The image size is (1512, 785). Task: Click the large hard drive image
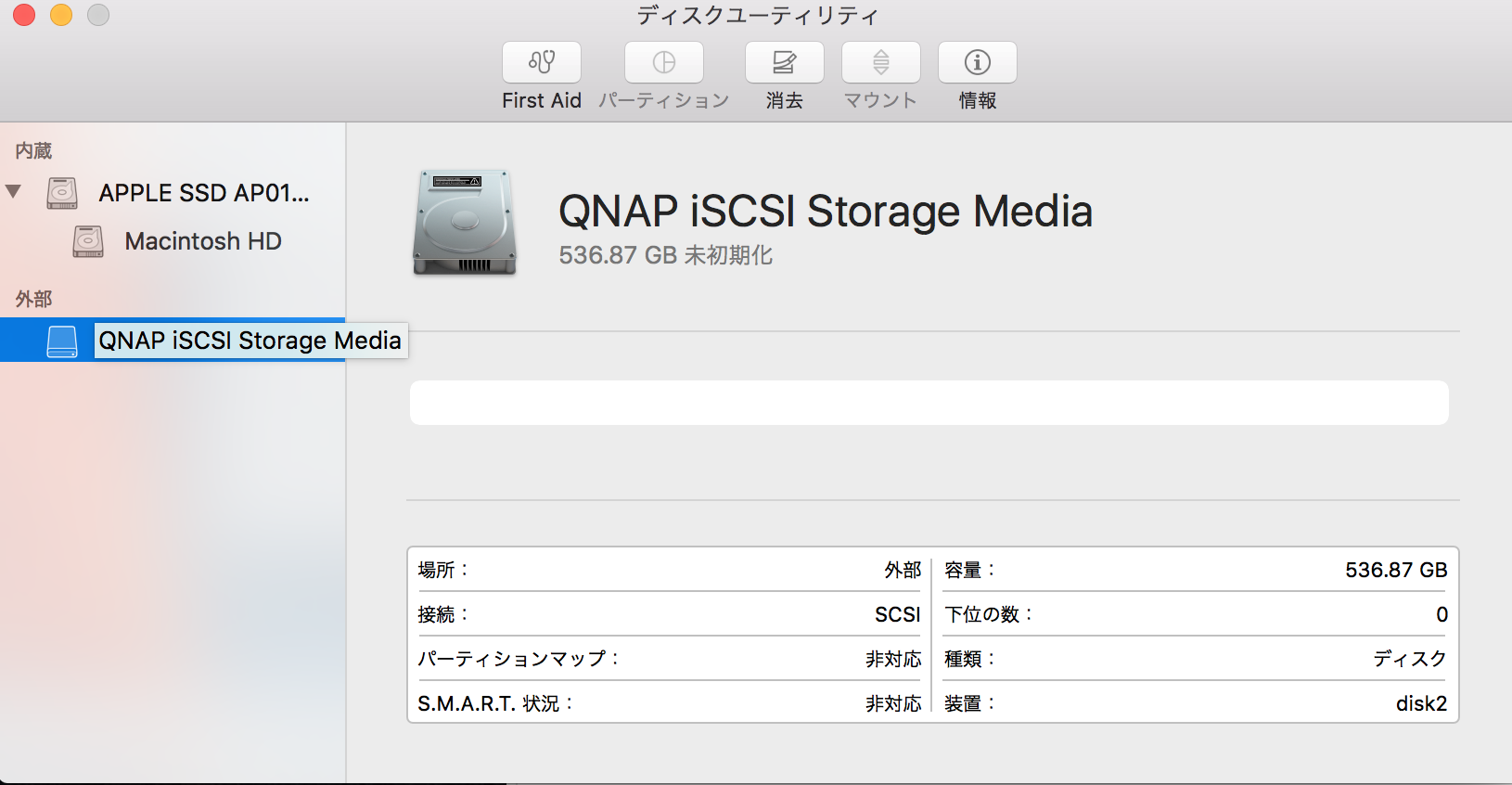465,223
